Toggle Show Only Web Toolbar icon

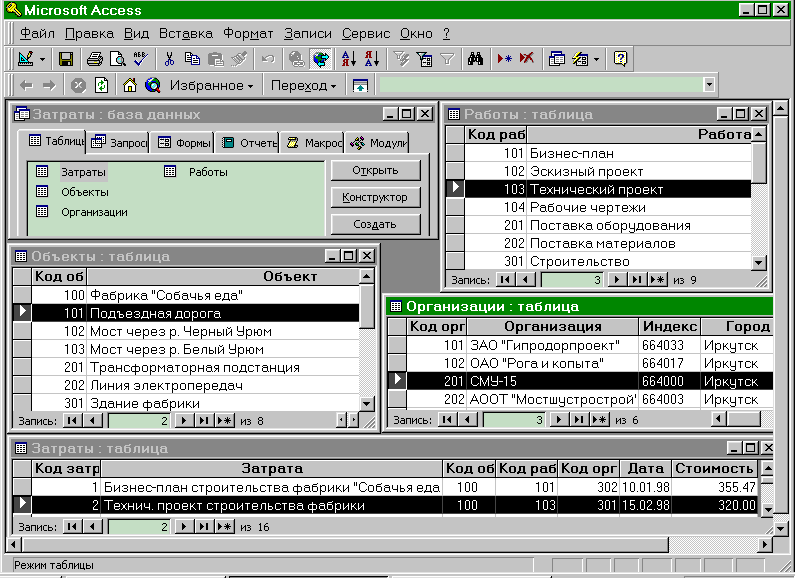pyautogui.click(x=360, y=85)
